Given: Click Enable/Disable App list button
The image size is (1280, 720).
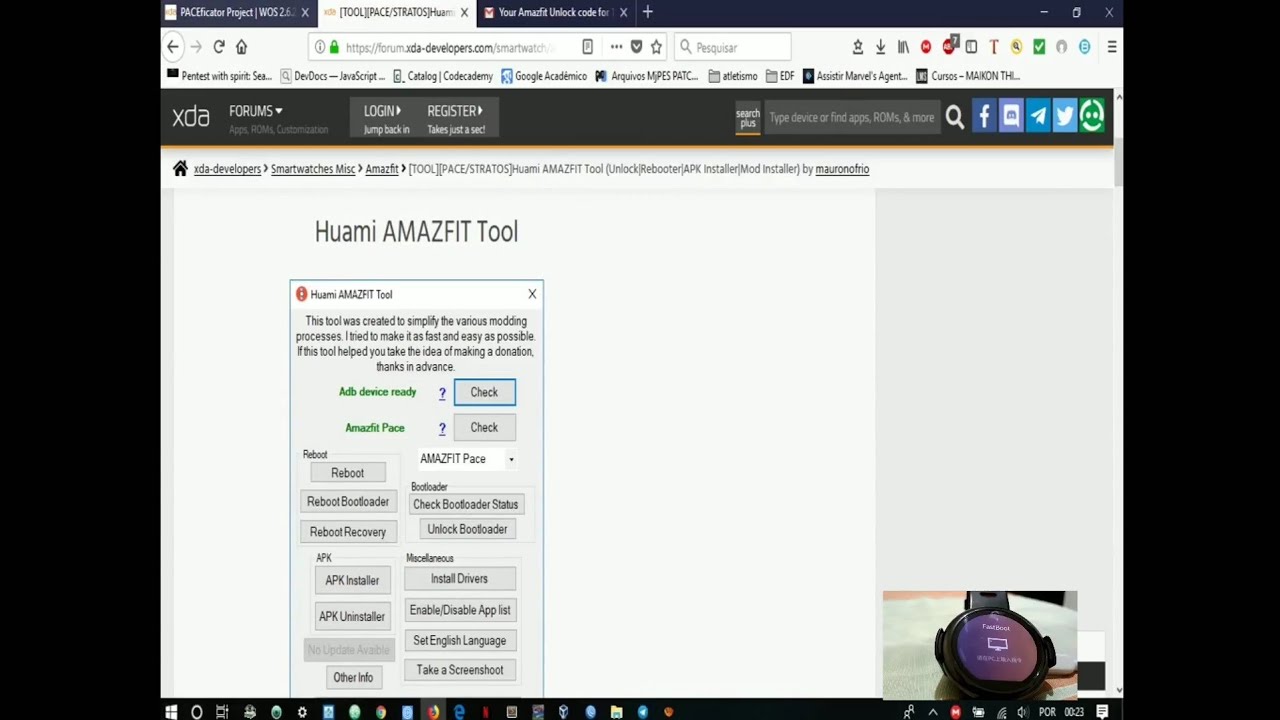Looking at the screenshot, I should coord(460,610).
